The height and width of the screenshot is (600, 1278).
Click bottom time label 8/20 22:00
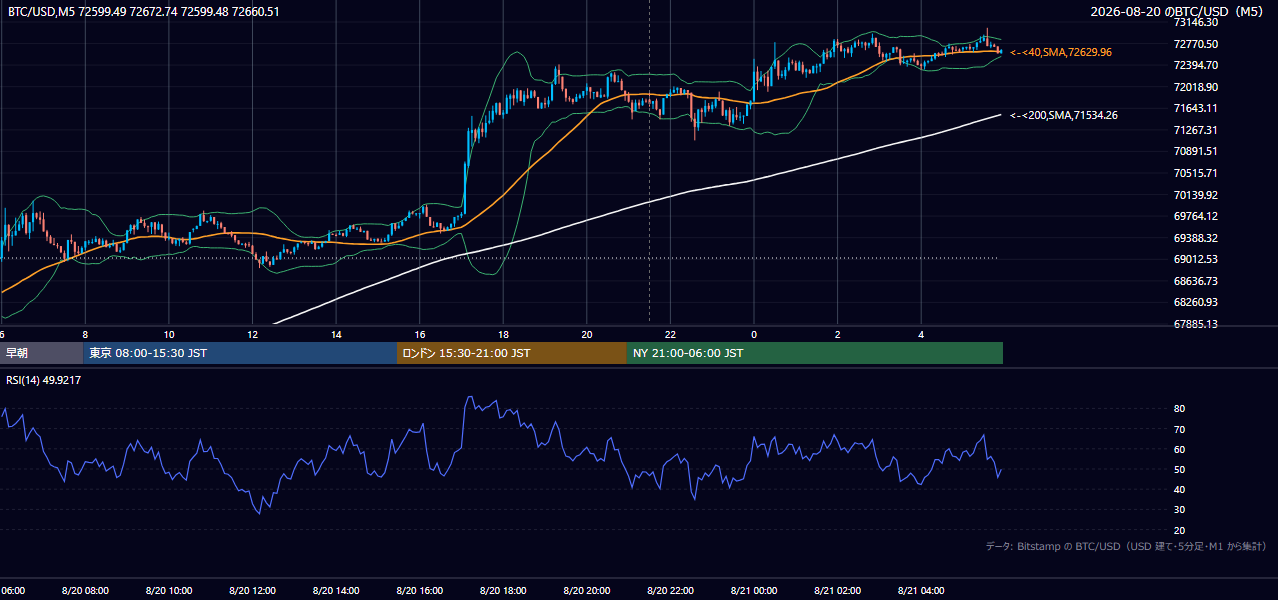click(x=670, y=591)
